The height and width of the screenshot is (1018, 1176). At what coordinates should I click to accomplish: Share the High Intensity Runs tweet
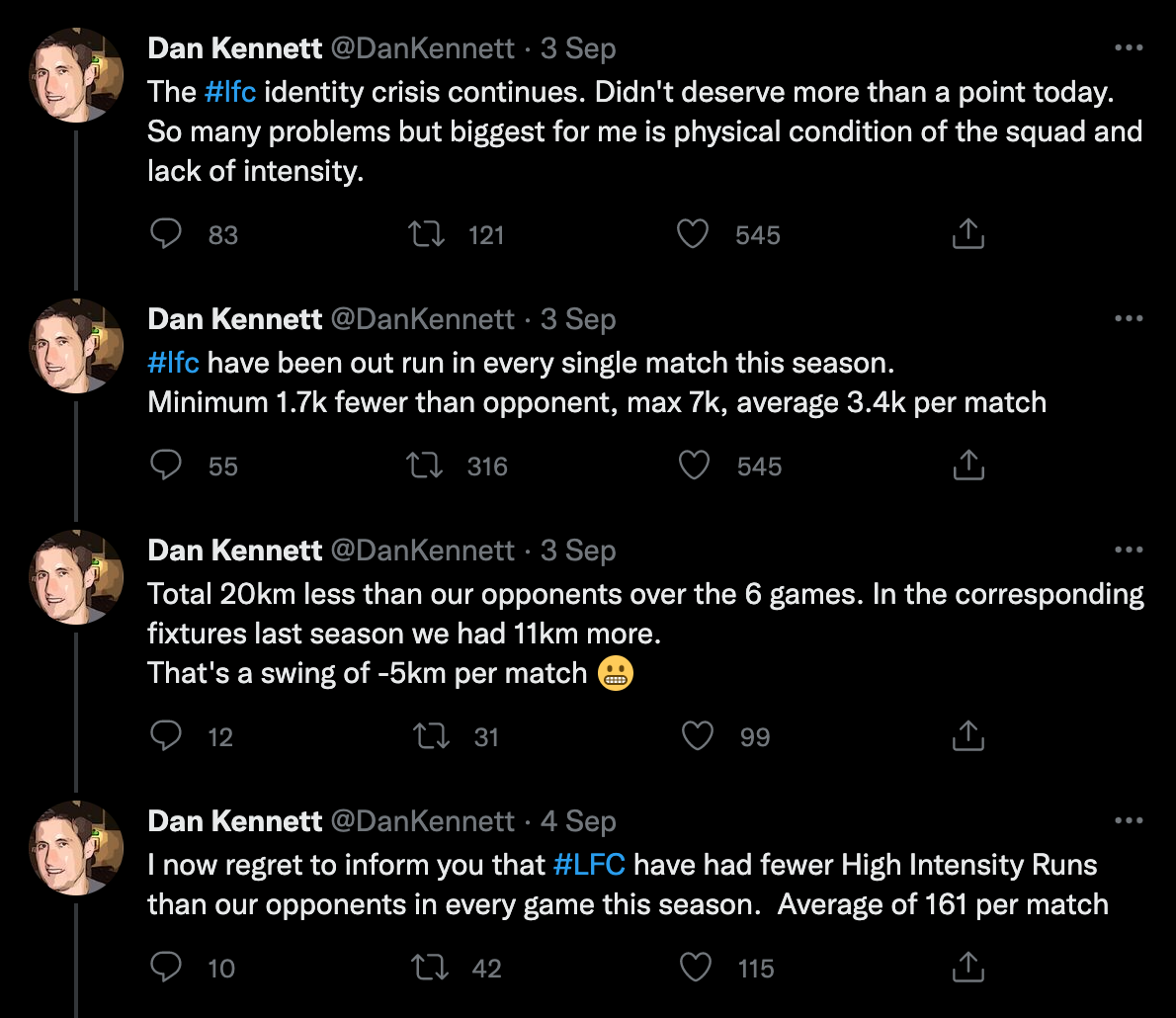967,968
